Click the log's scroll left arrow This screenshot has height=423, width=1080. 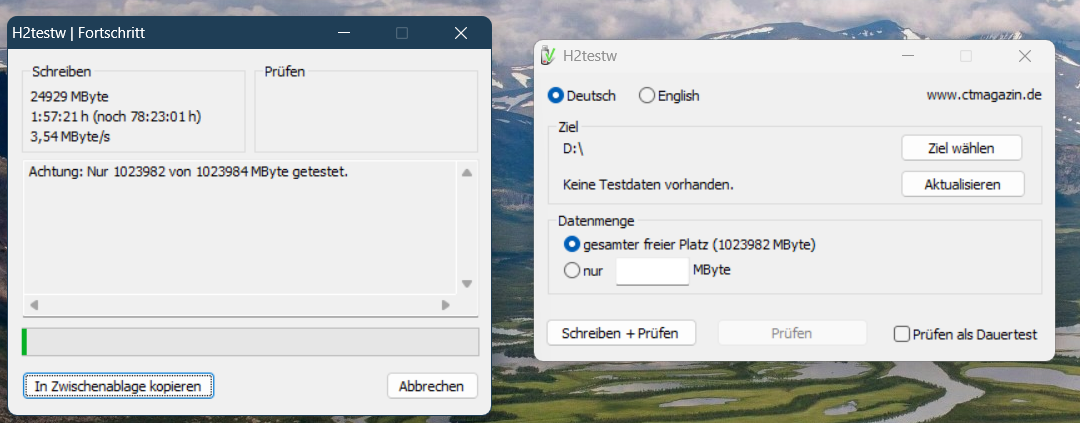pyautogui.click(x=33, y=305)
